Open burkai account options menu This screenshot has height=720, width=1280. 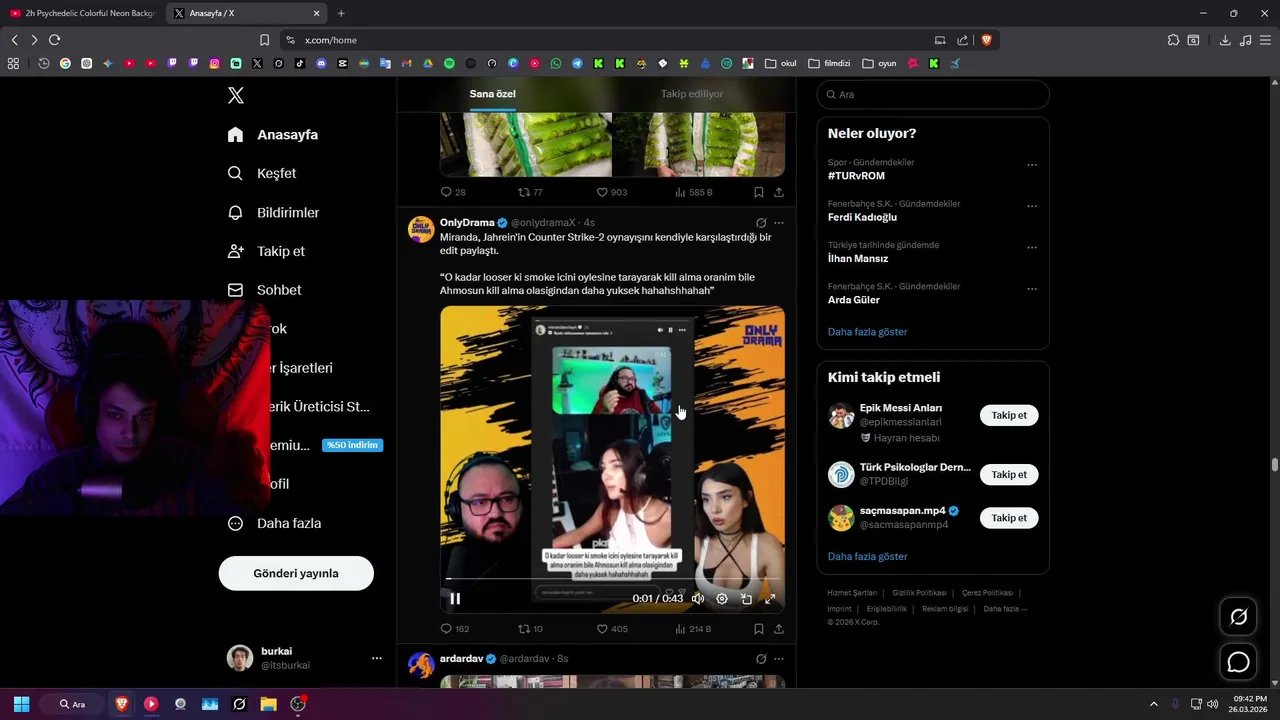point(377,658)
